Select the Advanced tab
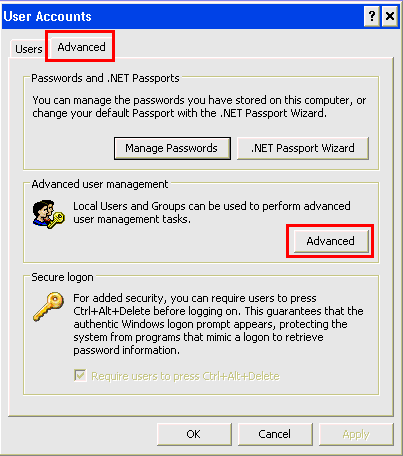The image size is (403, 456). (81, 47)
